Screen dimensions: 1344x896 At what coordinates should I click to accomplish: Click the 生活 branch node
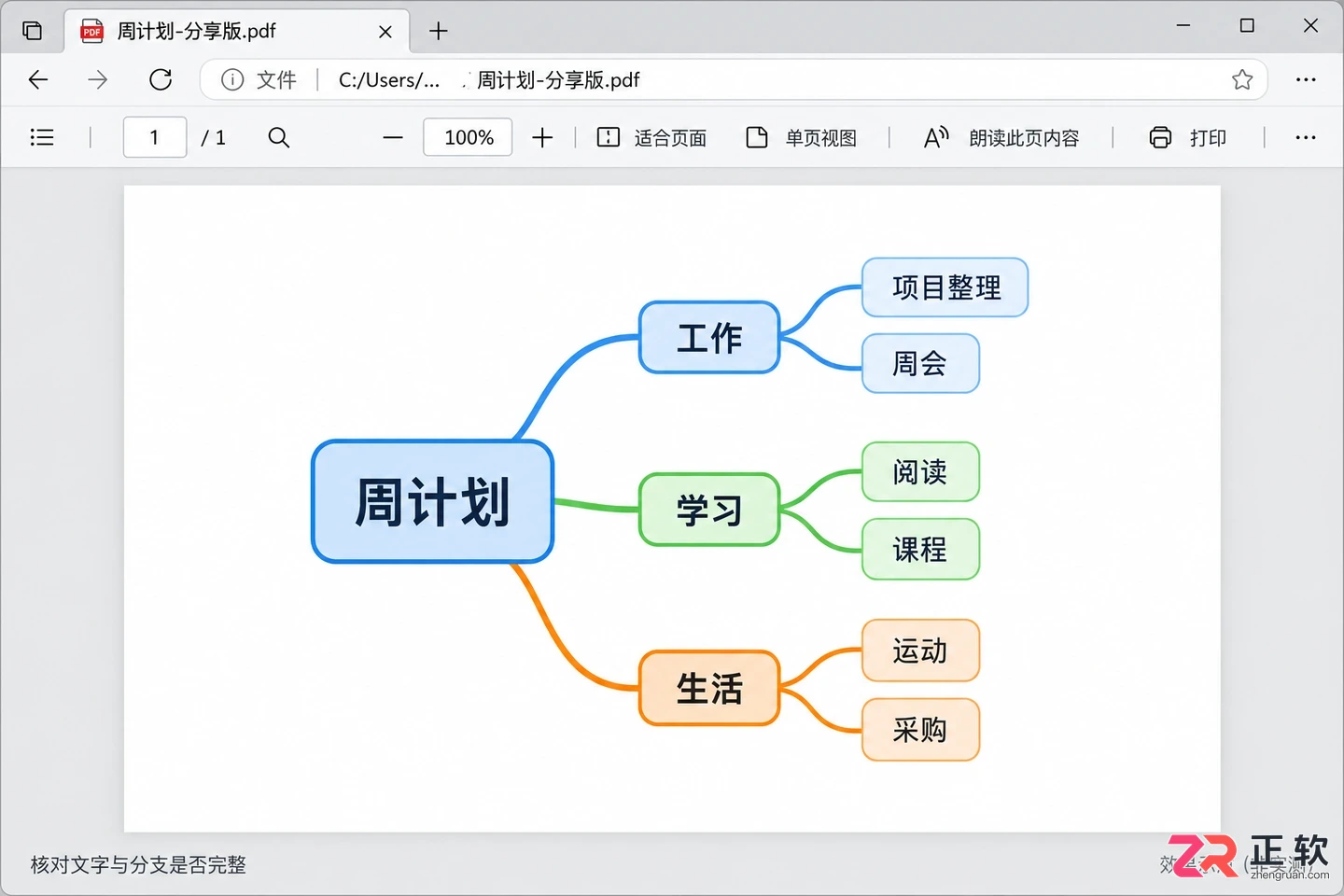(709, 688)
